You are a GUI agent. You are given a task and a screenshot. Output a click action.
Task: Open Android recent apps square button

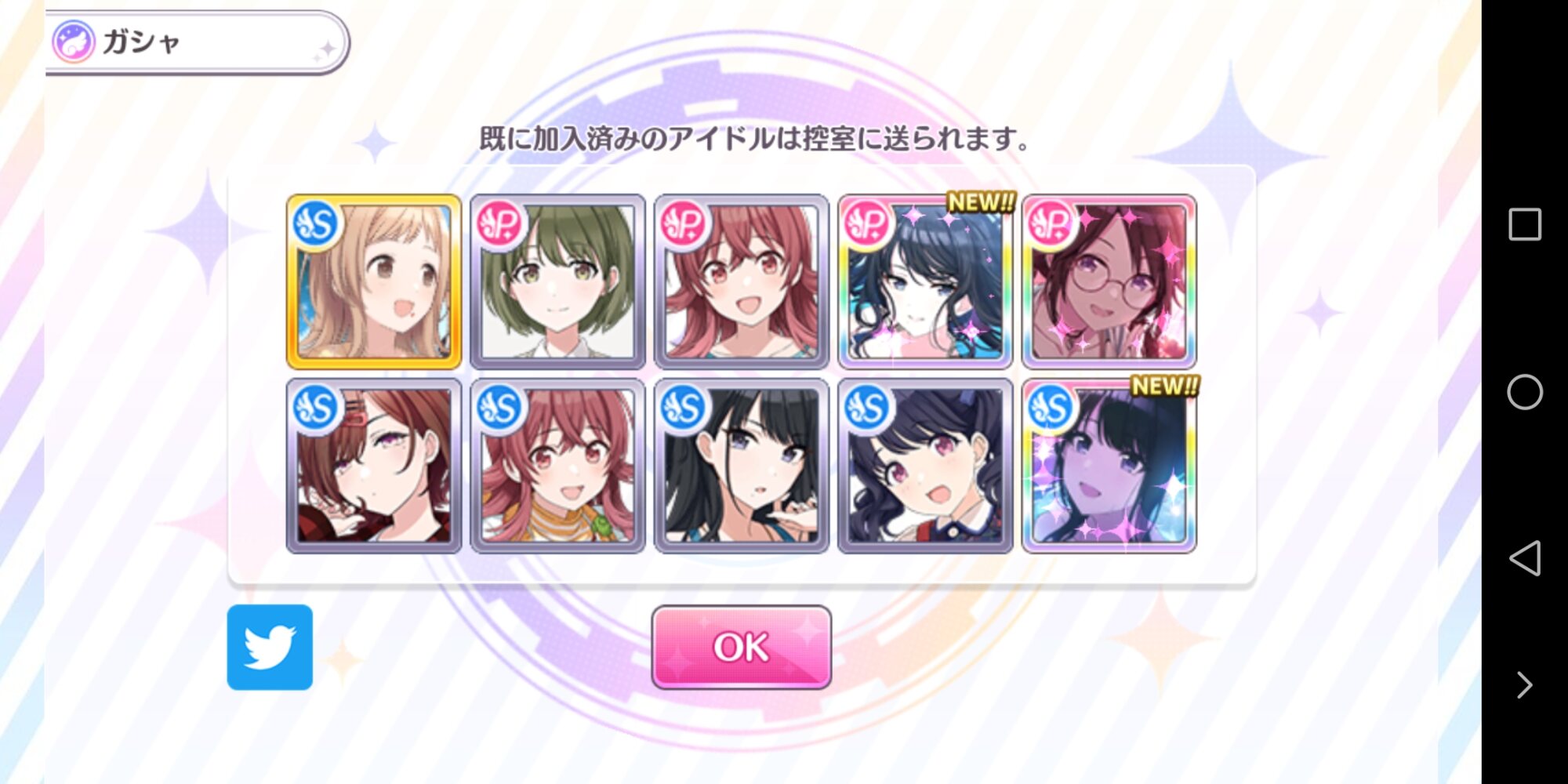click(1525, 224)
